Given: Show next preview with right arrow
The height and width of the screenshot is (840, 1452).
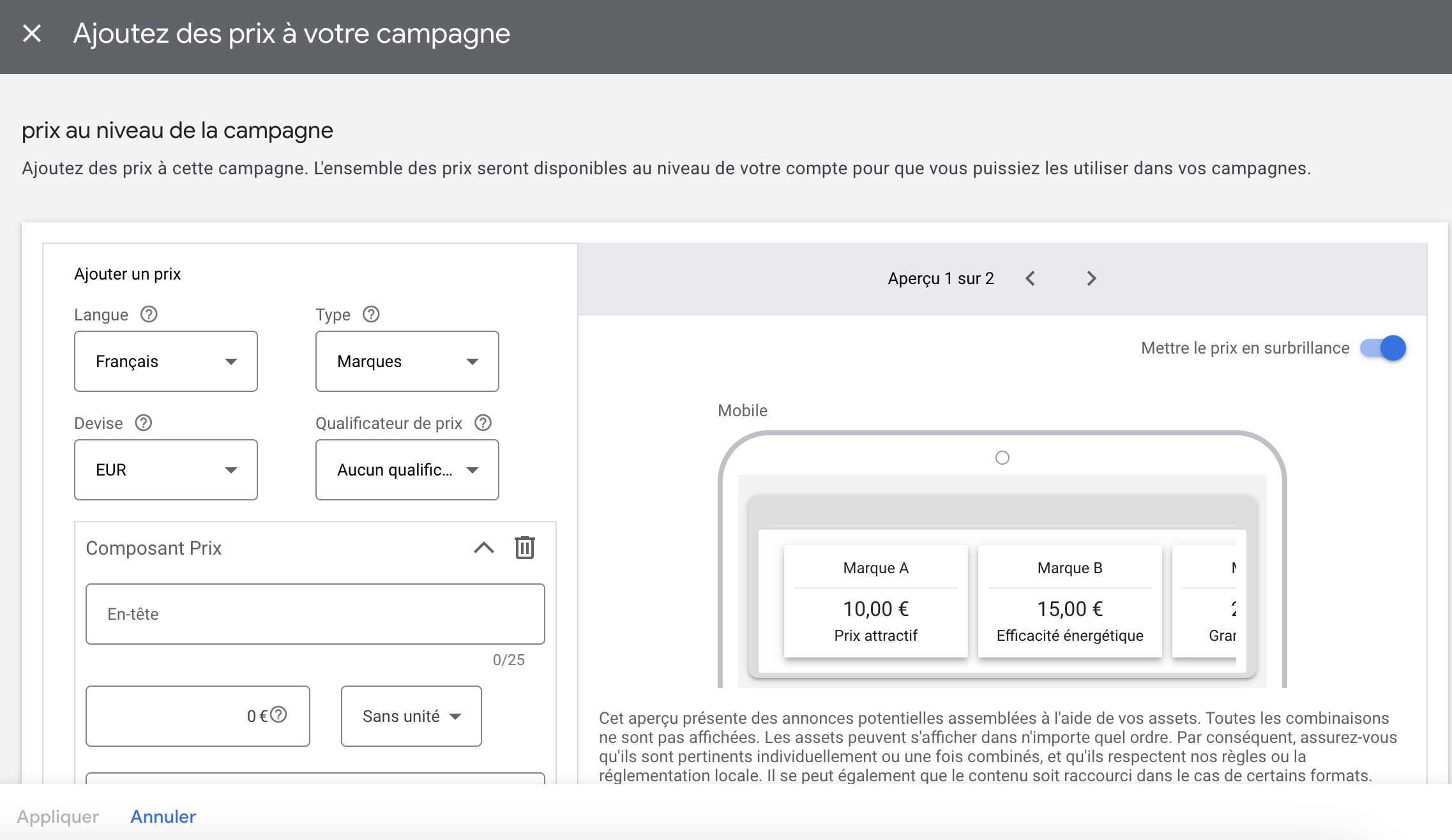Looking at the screenshot, I should pos(1091,278).
